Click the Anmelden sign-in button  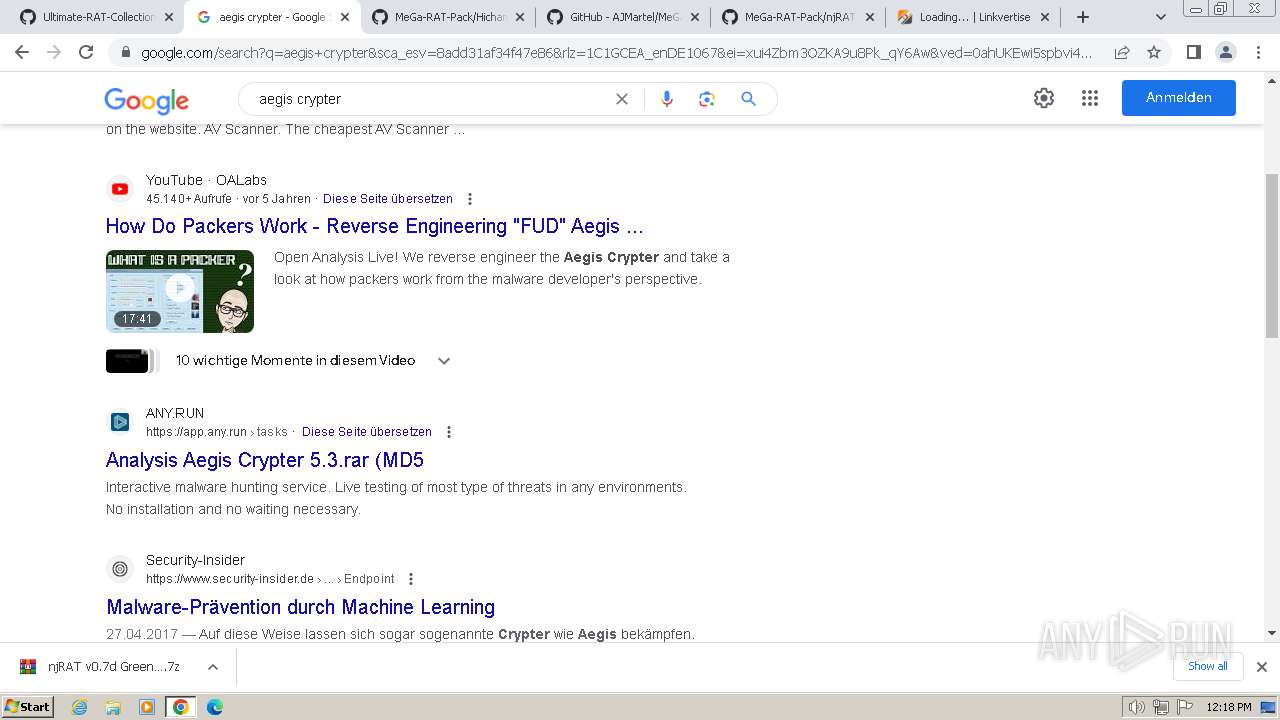pos(1179,98)
